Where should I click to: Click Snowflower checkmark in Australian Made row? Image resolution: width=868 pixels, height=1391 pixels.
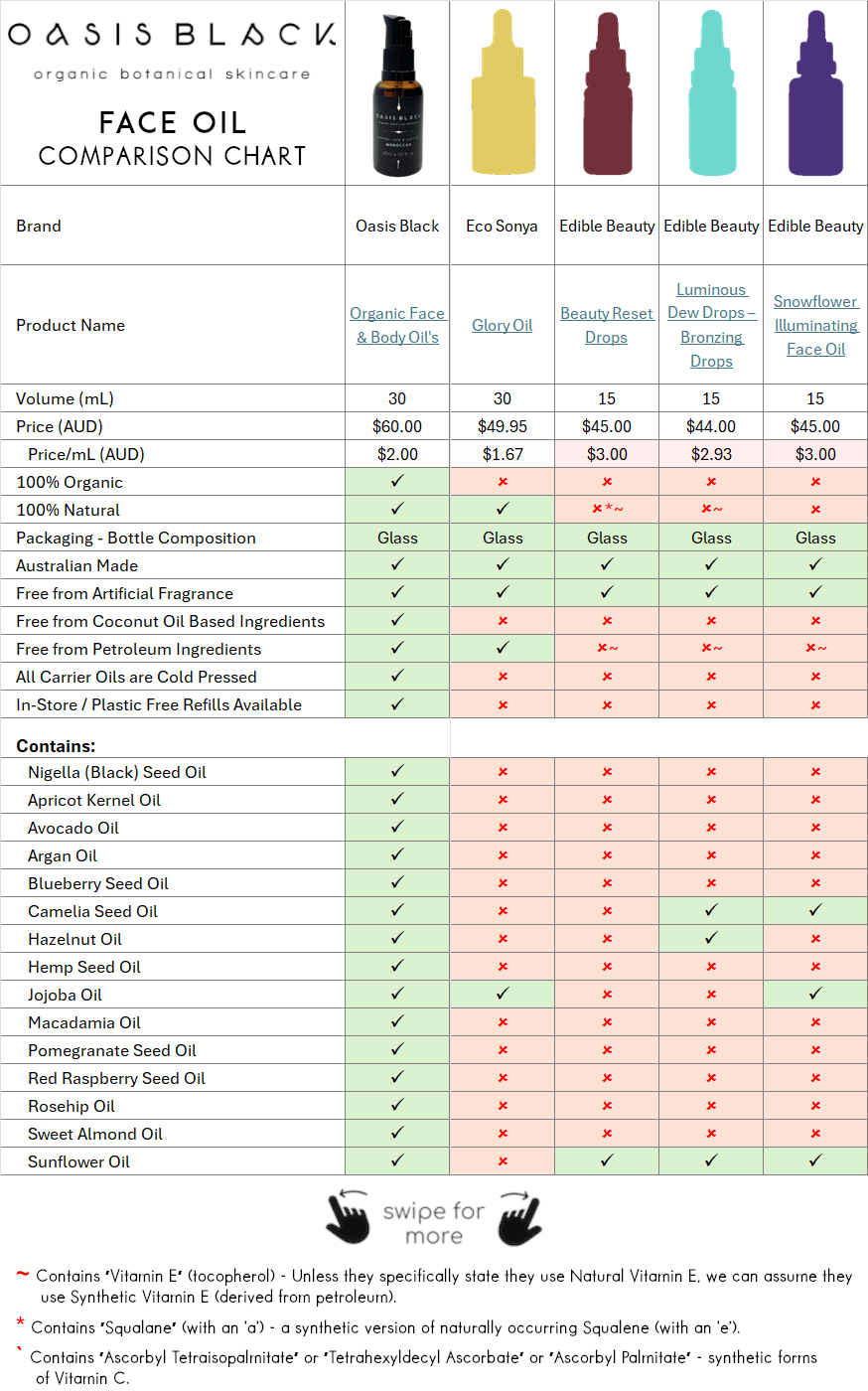[815, 565]
